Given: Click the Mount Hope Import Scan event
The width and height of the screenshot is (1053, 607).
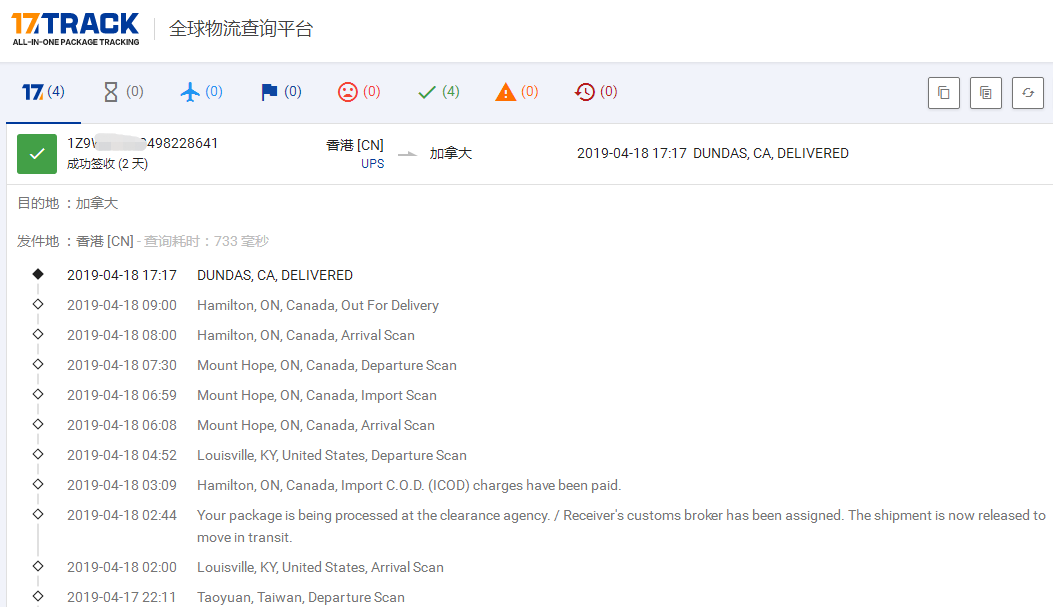Looking at the screenshot, I should point(316,395).
